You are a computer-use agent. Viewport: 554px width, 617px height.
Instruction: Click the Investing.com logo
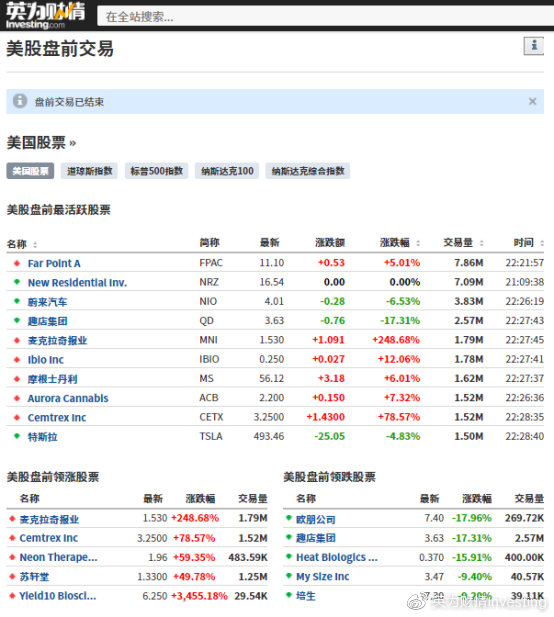coord(45,15)
